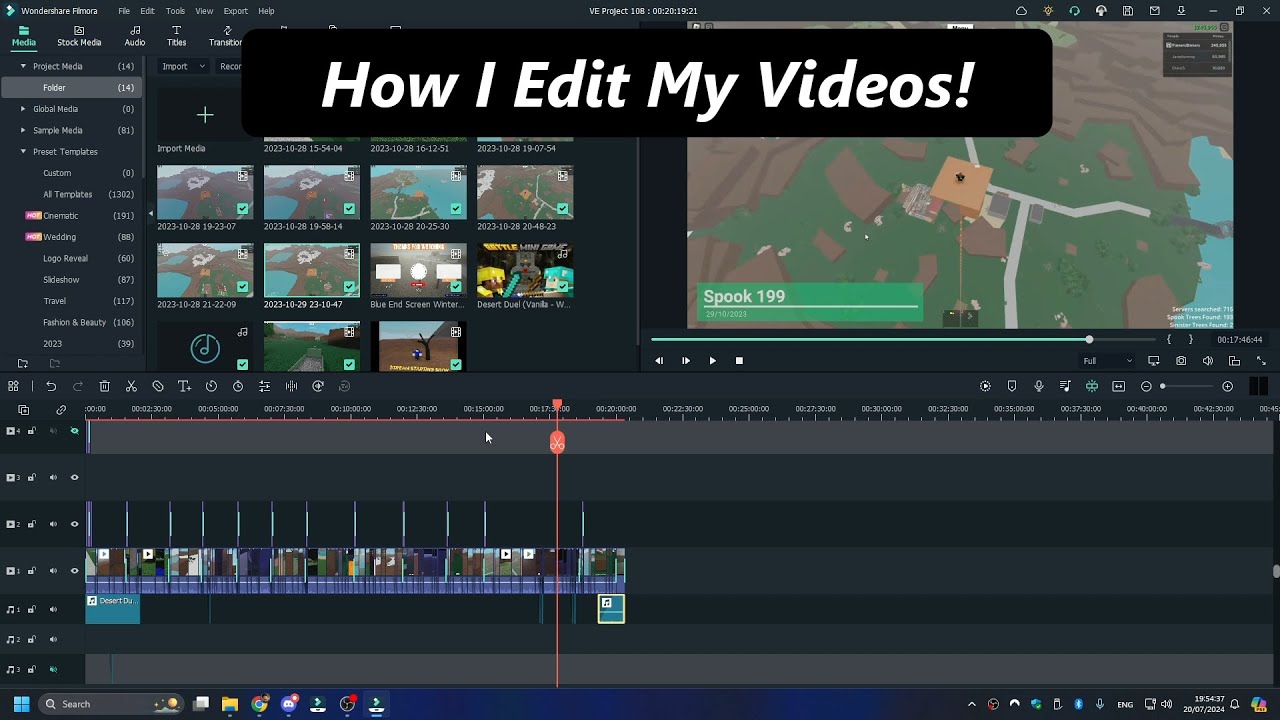Select the Desert Duel audio clip on timeline
This screenshot has width=1280, height=720.
click(113, 609)
